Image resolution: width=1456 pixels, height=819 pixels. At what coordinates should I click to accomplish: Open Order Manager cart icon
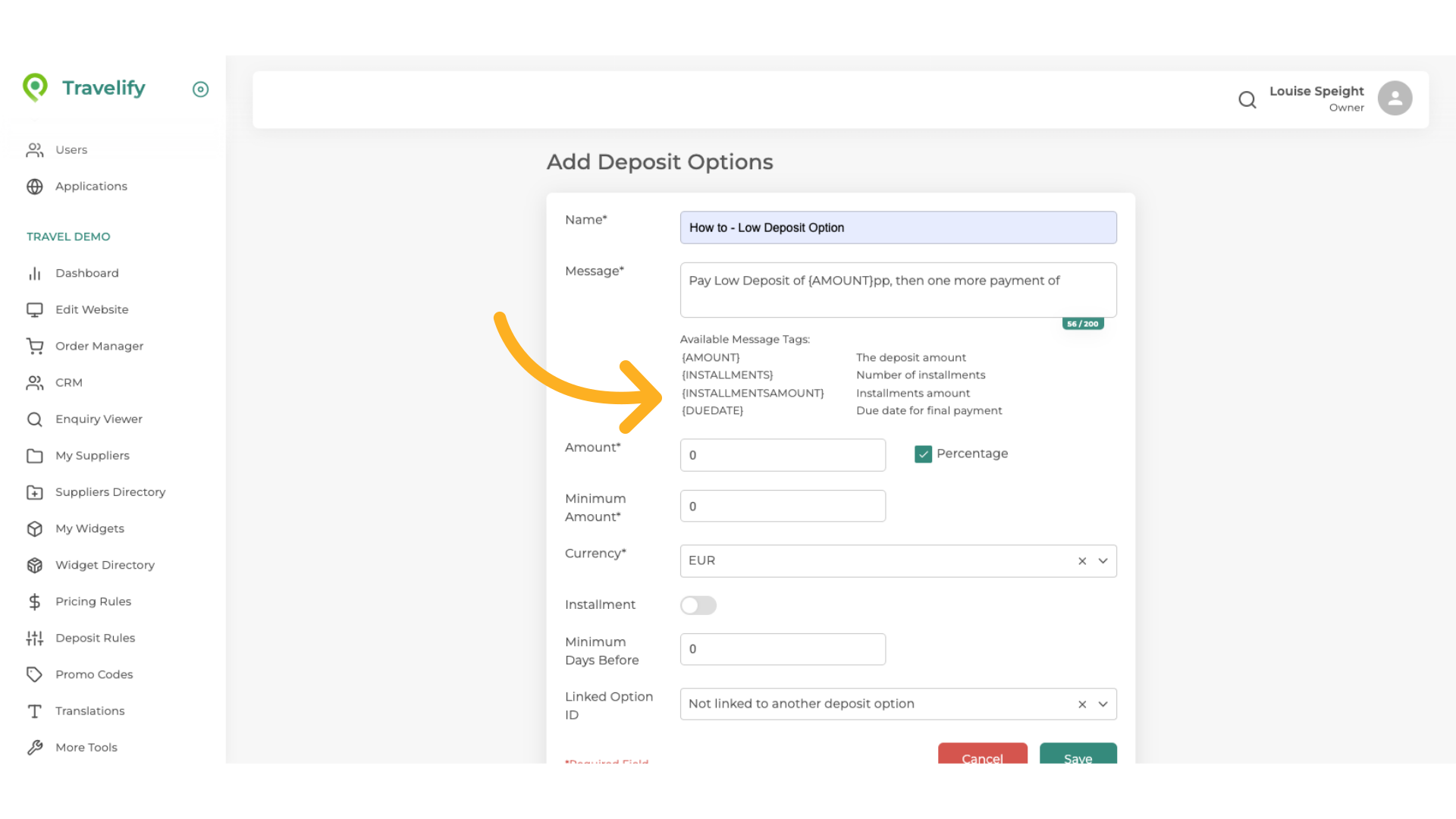(x=35, y=346)
